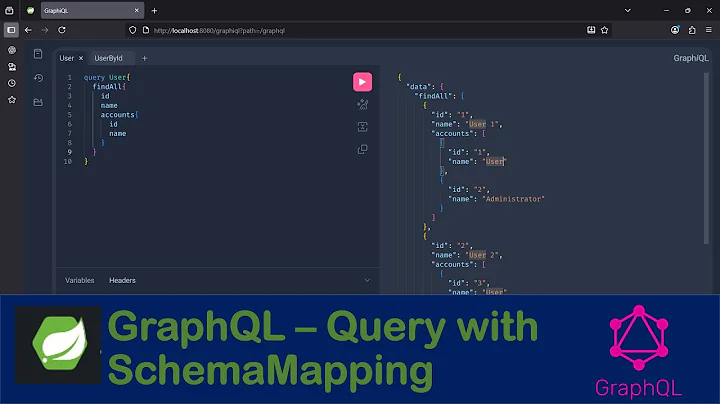Click the "data" key in the response
This screenshot has width=720, height=404.
[418, 87]
